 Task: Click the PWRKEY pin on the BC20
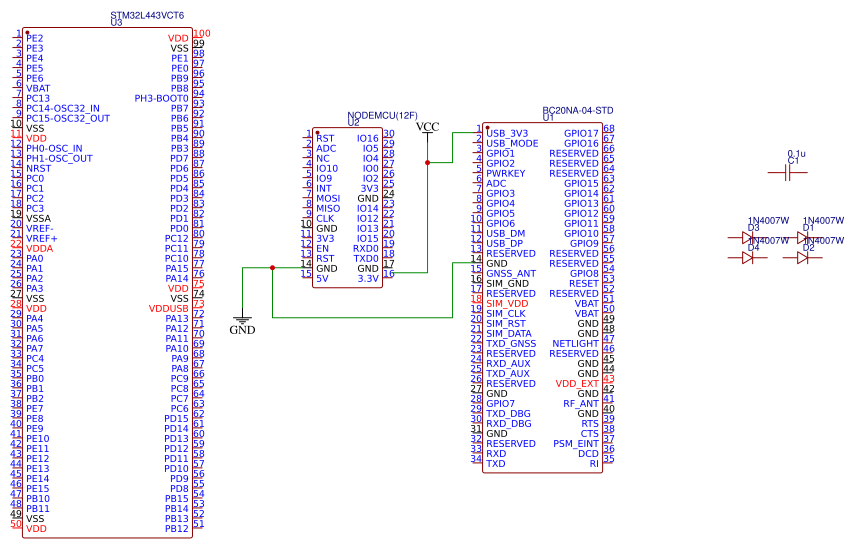pos(506,173)
